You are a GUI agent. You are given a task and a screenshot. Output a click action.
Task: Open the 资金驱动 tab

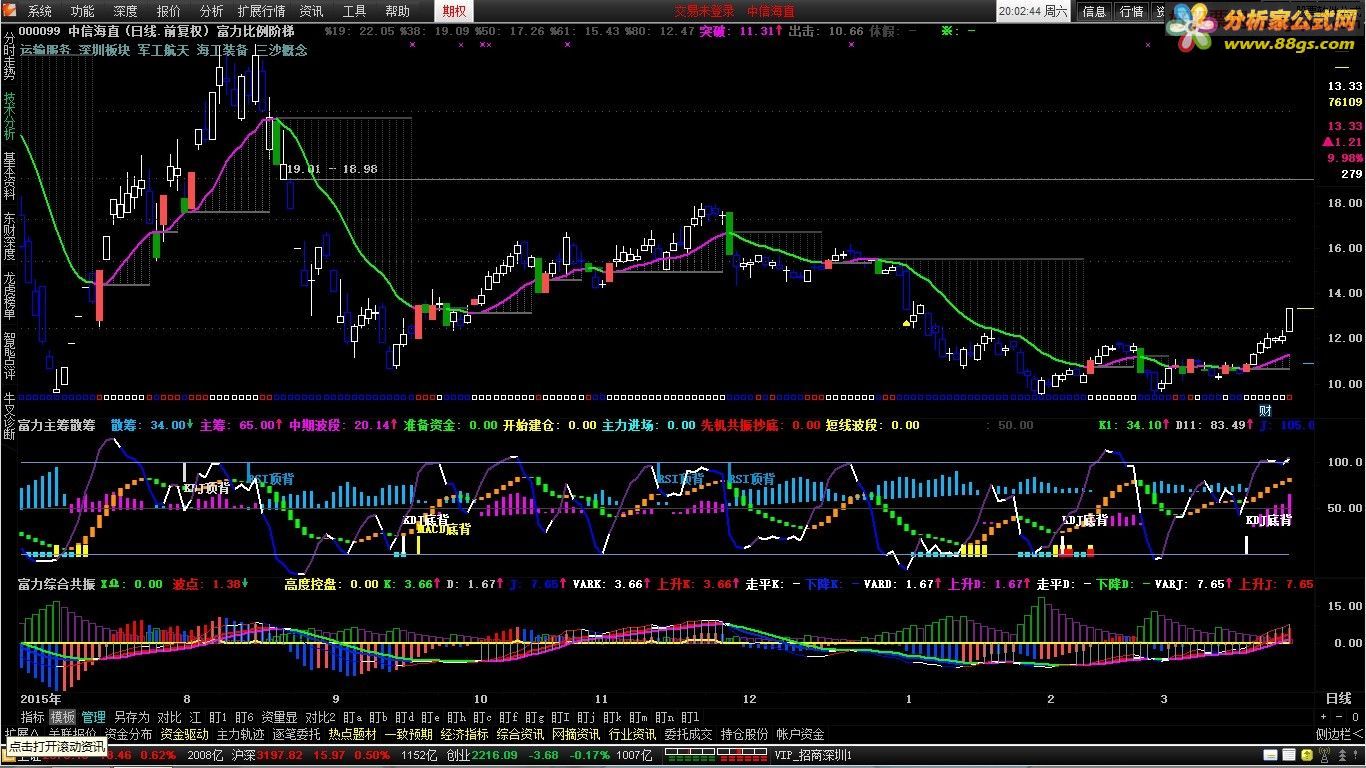point(184,734)
